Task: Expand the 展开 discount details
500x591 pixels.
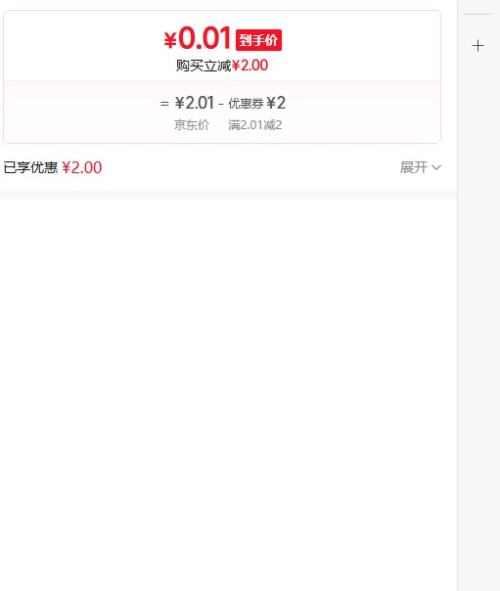Action: tap(420, 167)
